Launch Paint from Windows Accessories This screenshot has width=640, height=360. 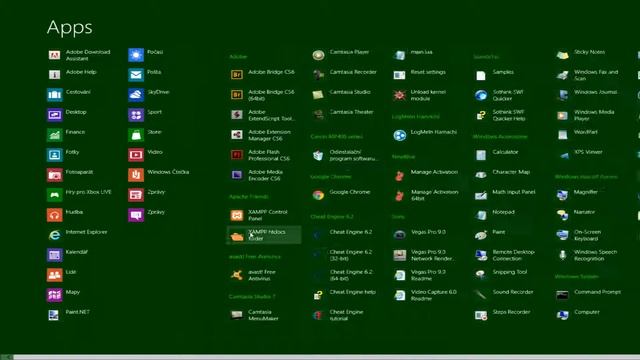[x=490, y=235]
